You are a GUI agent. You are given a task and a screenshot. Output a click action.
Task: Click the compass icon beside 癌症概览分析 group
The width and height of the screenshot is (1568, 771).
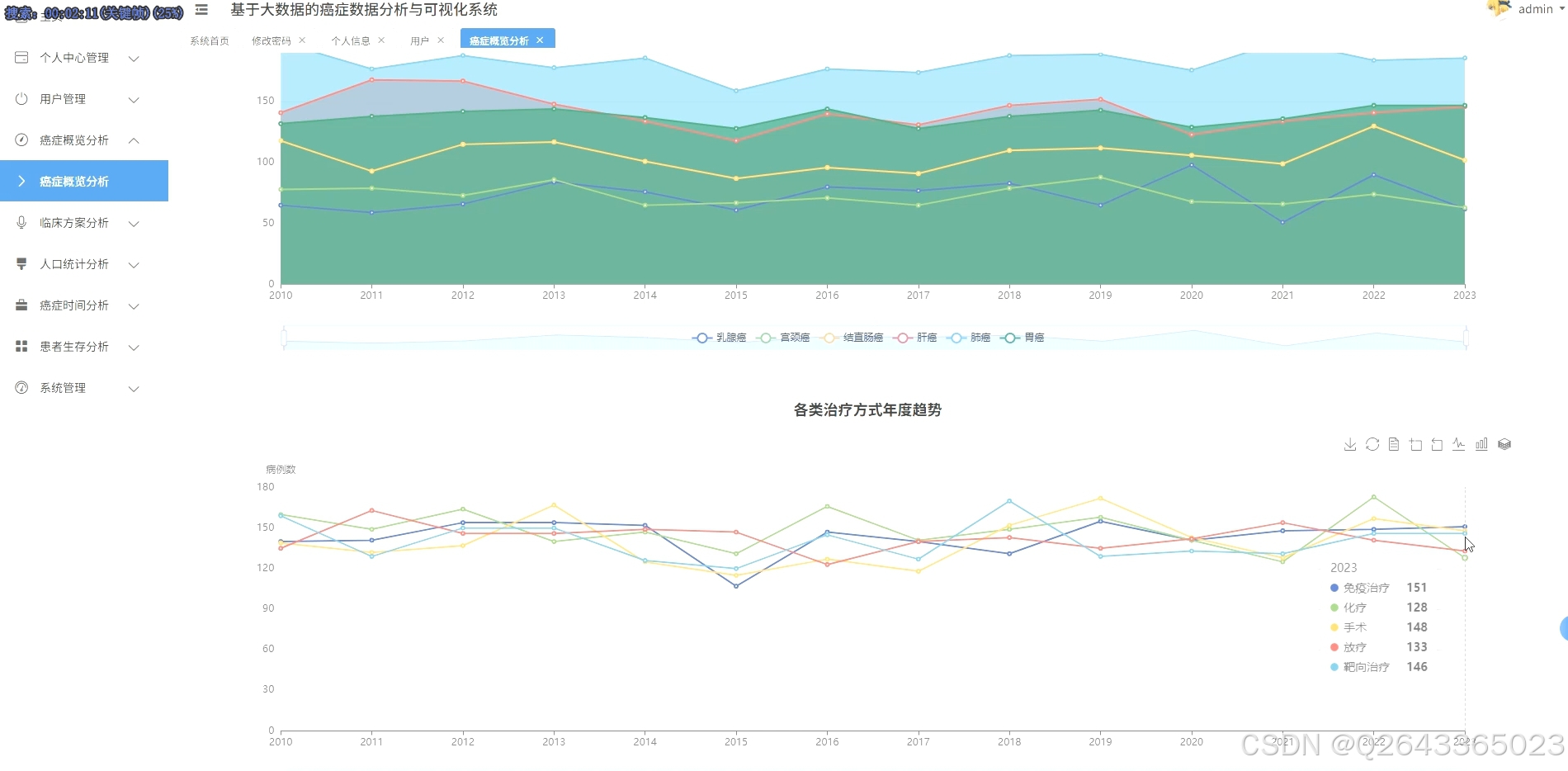[21, 140]
